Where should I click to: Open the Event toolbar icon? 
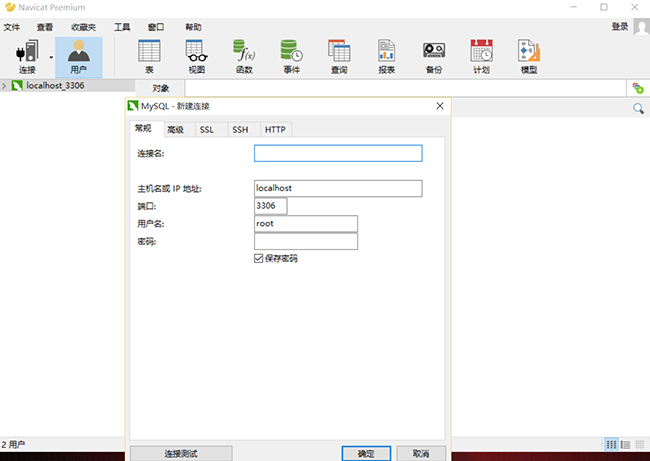coord(291,57)
